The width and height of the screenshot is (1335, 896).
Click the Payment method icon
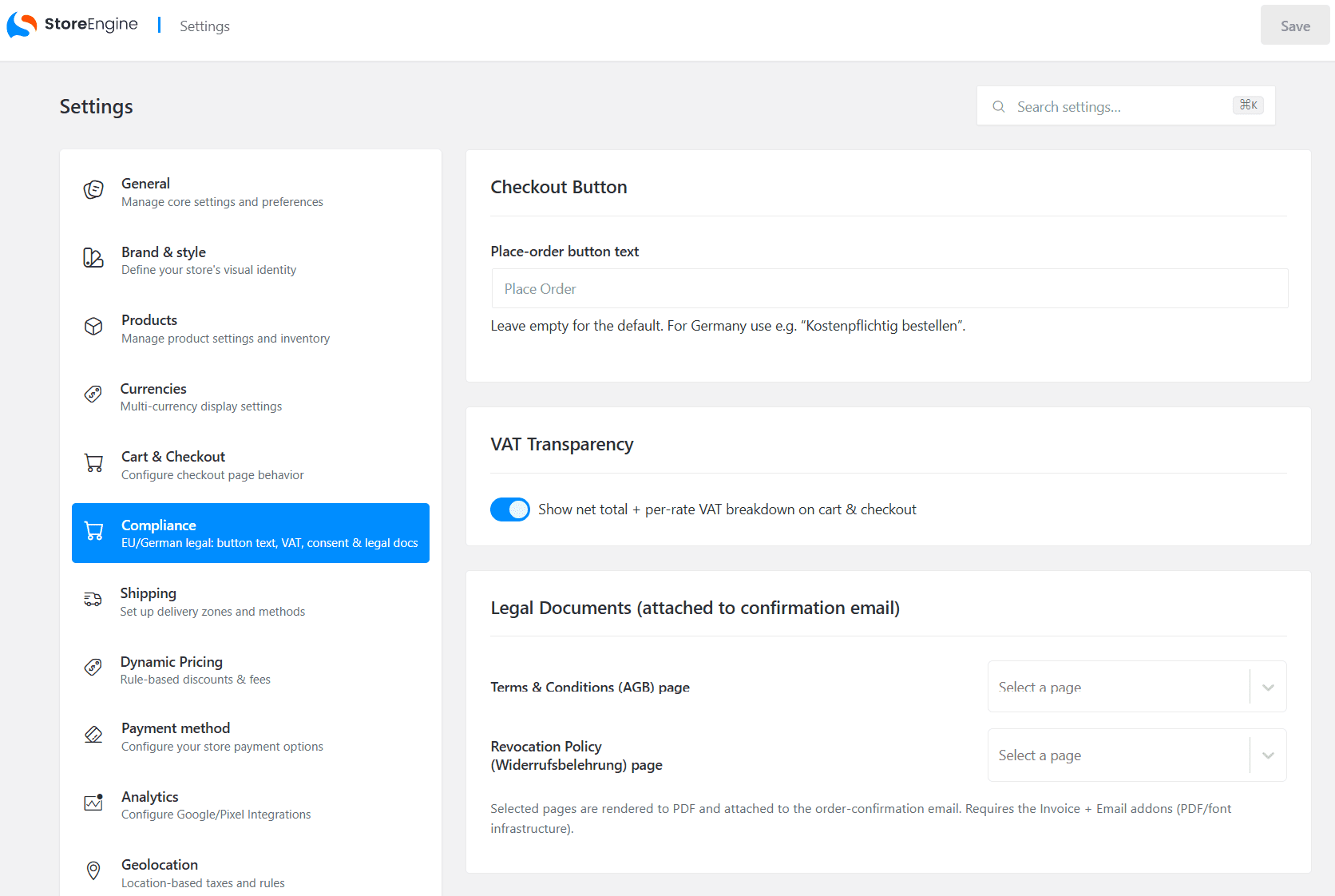pos(93,735)
